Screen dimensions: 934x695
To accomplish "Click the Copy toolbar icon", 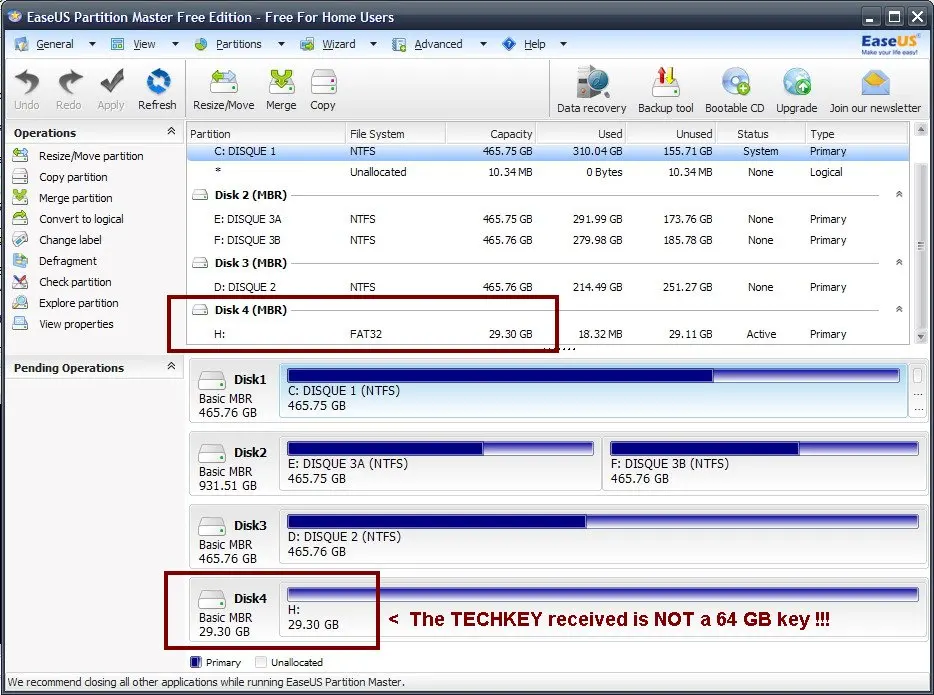I will click(x=323, y=82).
